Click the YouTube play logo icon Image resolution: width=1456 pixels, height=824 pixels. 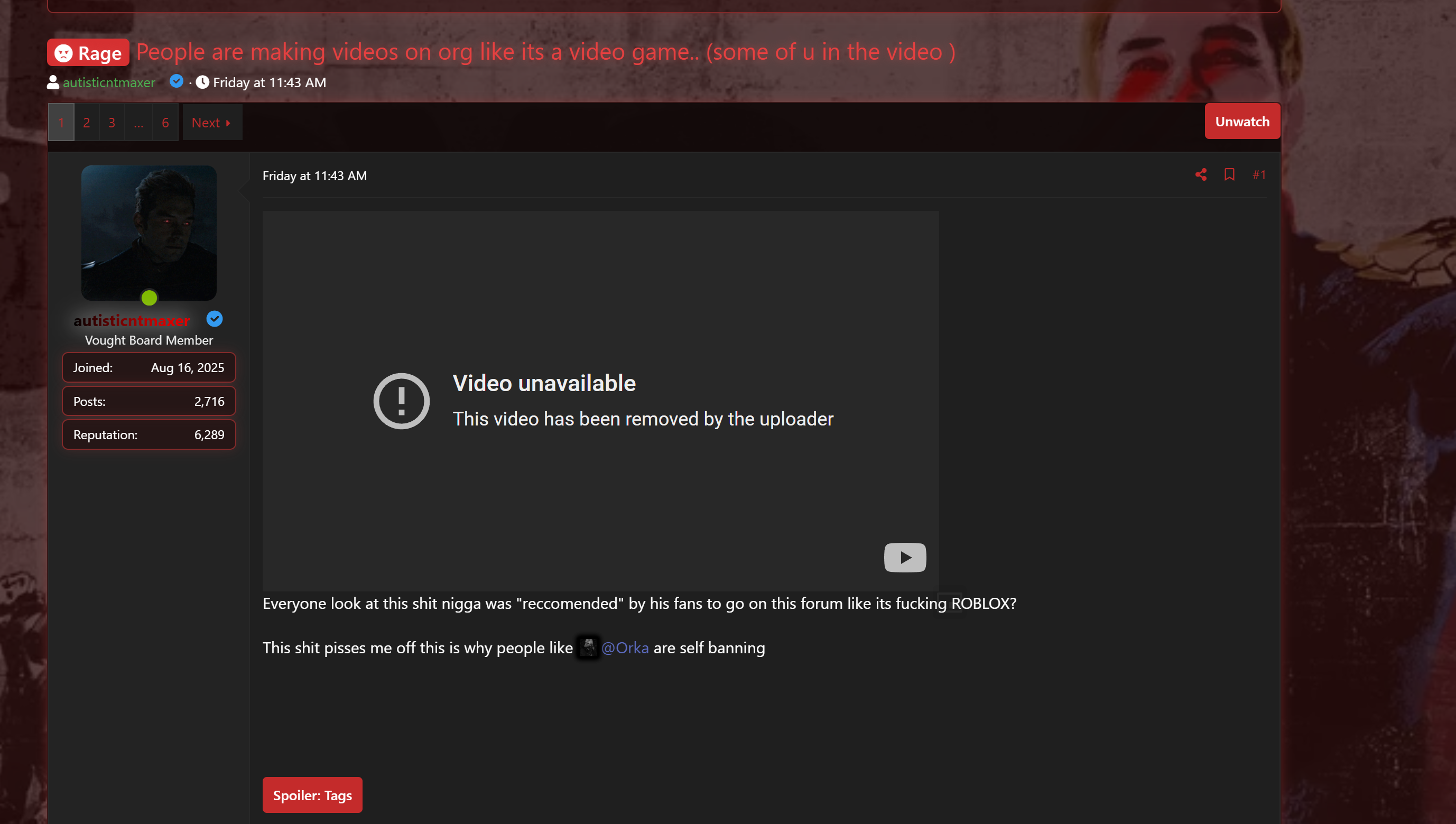[x=904, y=558]
